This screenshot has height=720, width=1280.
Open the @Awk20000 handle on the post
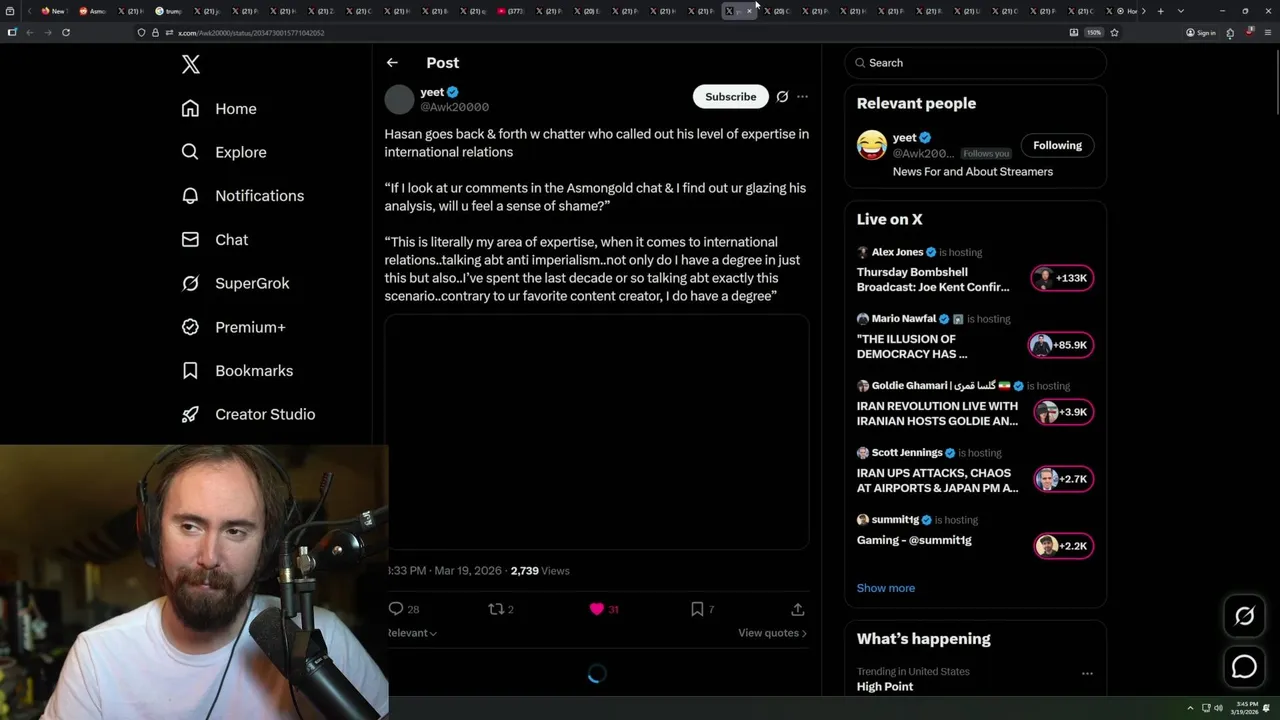click(454, 107)
